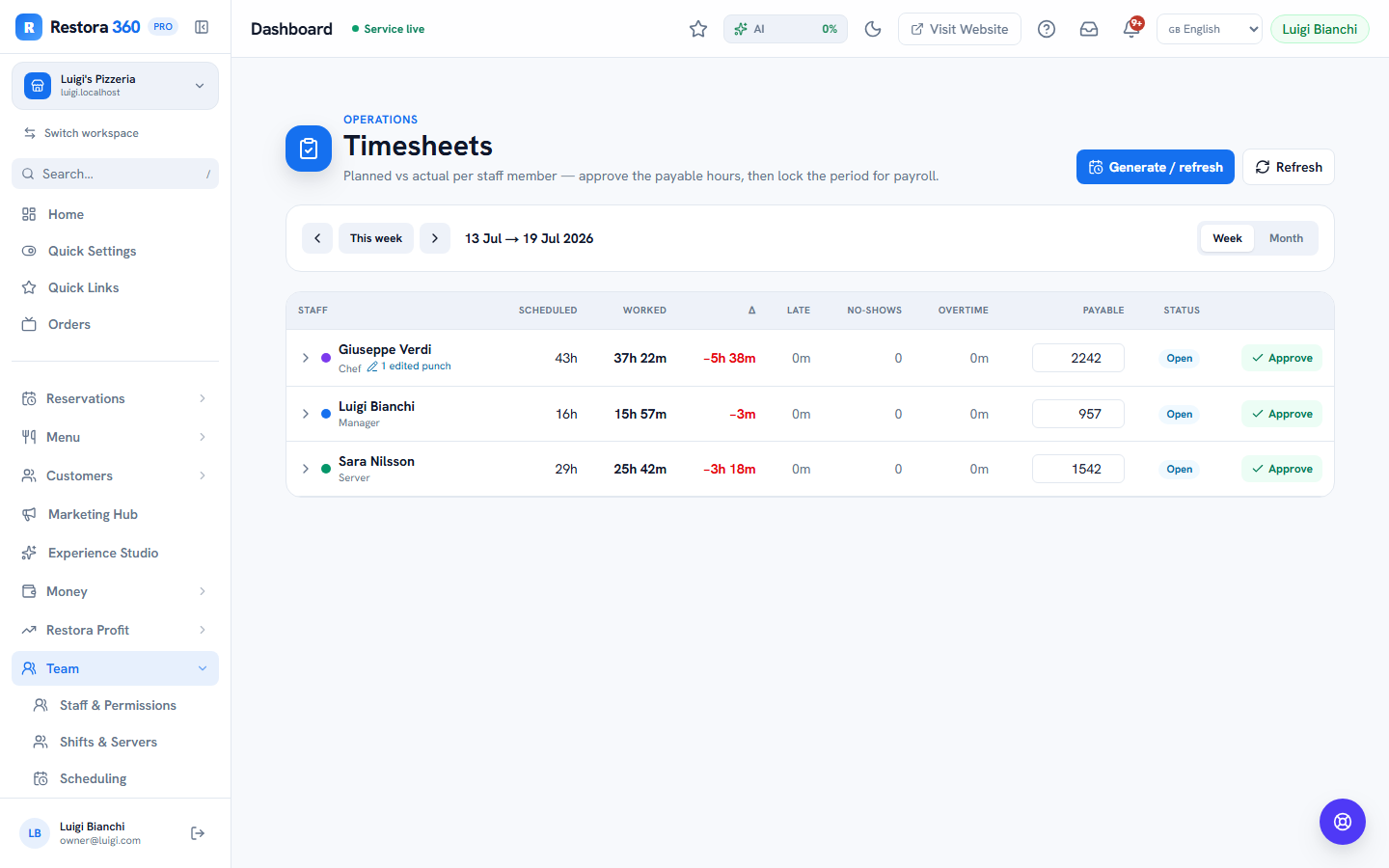Open Scheduling under Team
The image size is (1389, 868).
coord(122,778)
